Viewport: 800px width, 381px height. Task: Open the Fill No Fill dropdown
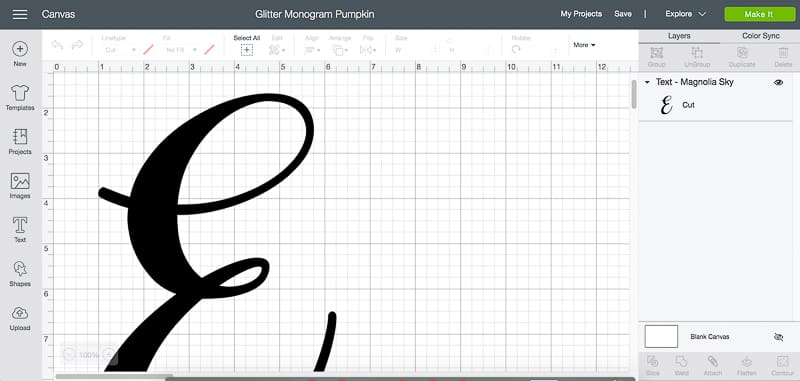[181, 50]
